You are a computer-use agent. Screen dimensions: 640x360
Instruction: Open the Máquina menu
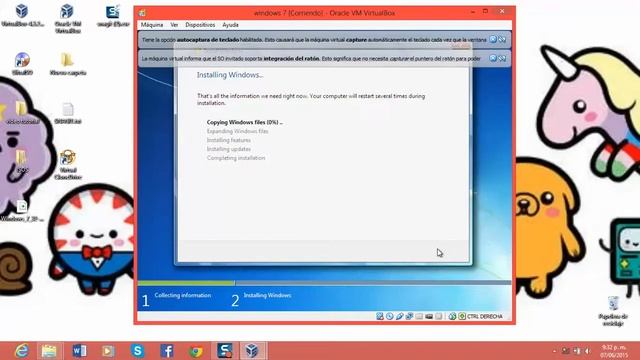(152, 25)
